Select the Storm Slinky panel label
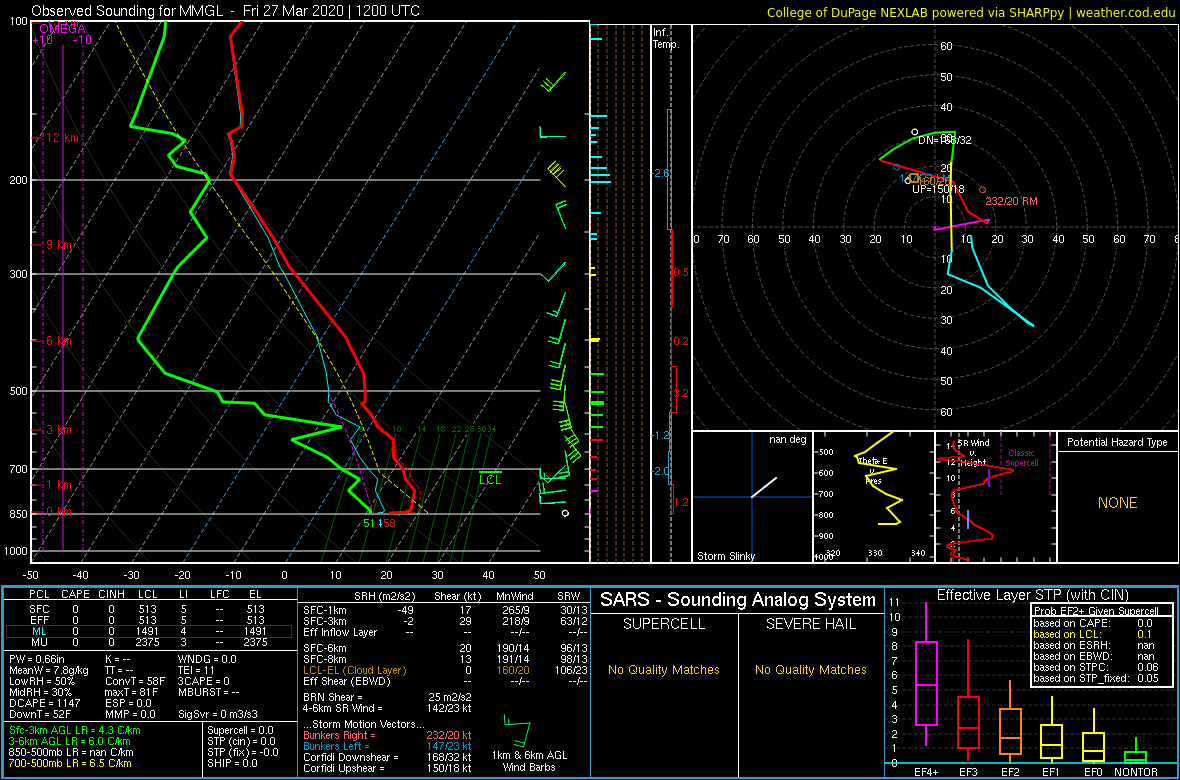The width and height of the screenshot is (1180, 780). pos(726,556)
